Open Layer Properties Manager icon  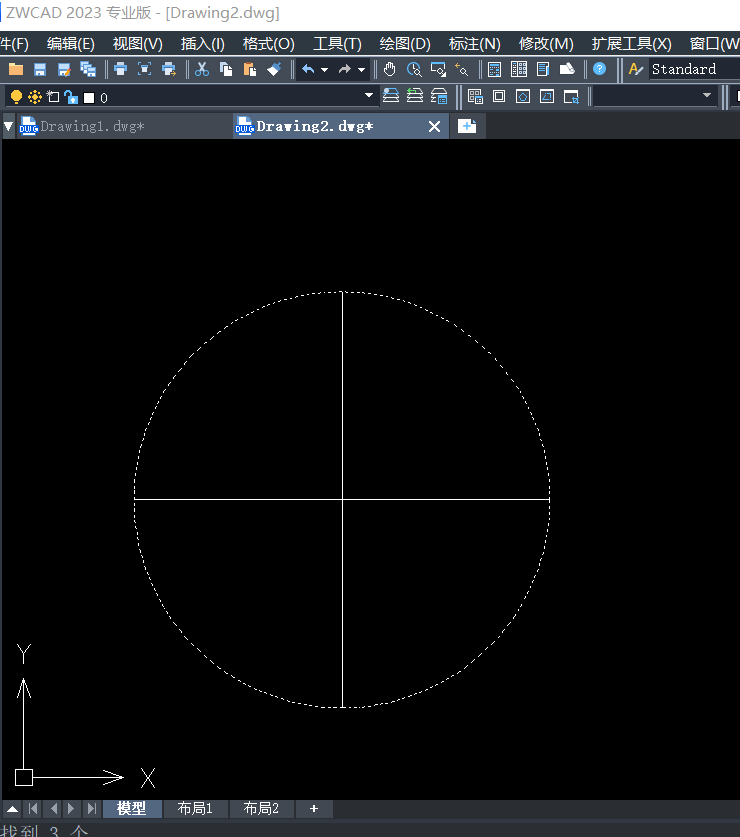(x=439, y=96)
